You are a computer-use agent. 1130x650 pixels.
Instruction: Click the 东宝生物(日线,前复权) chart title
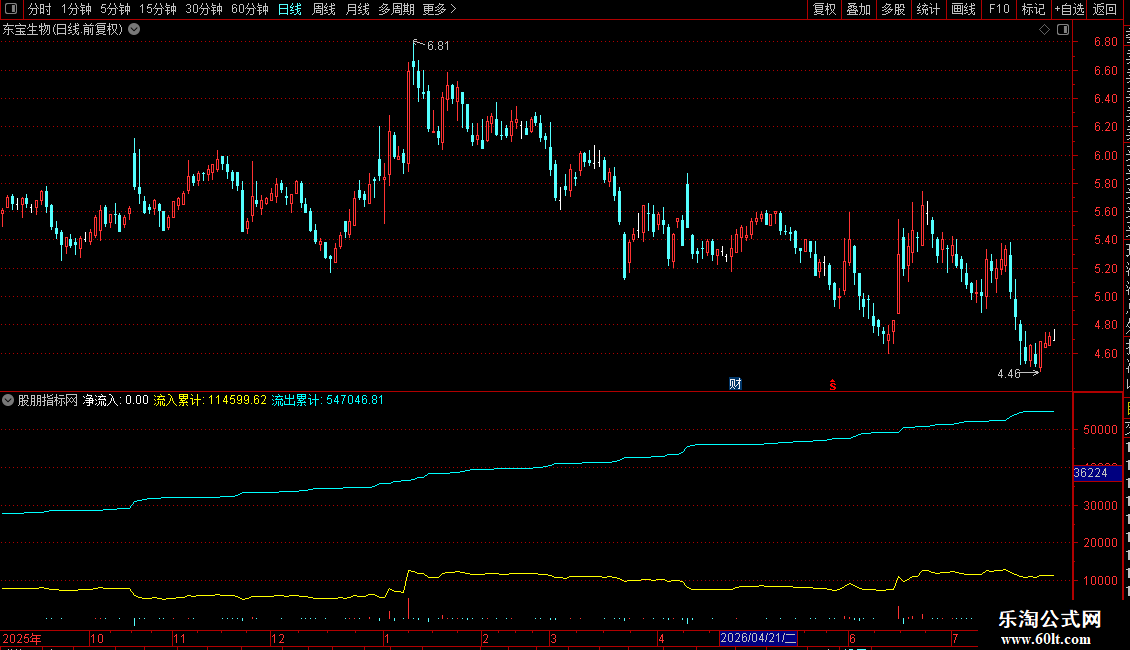[x=63, y=30]
